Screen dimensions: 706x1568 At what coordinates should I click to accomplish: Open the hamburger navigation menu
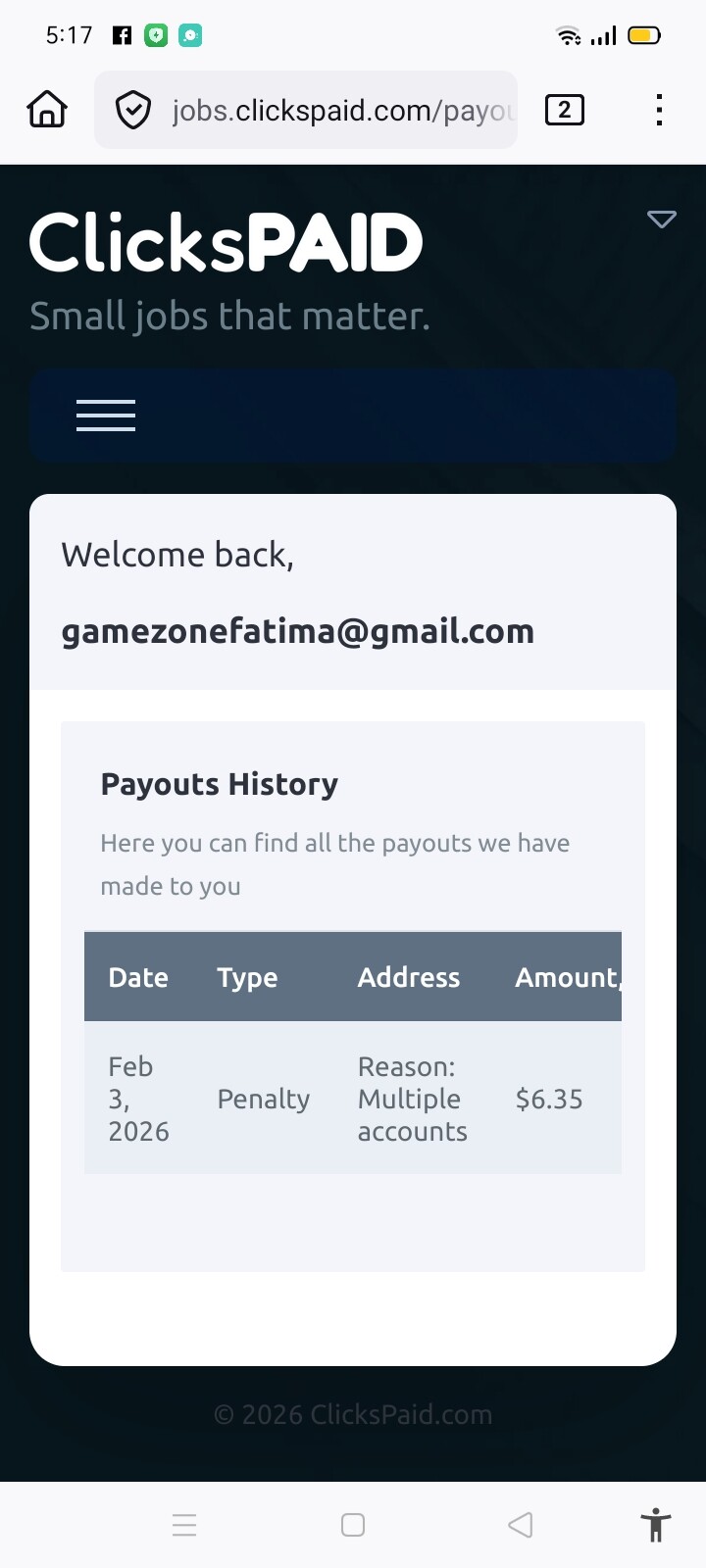pos(106,416)
